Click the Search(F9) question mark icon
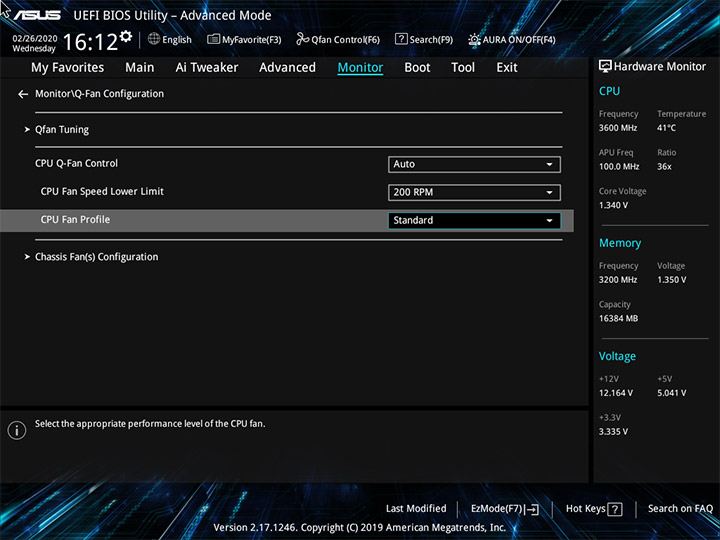The width and height of the screenshot is (720, 540). click(x=401, y=39)
